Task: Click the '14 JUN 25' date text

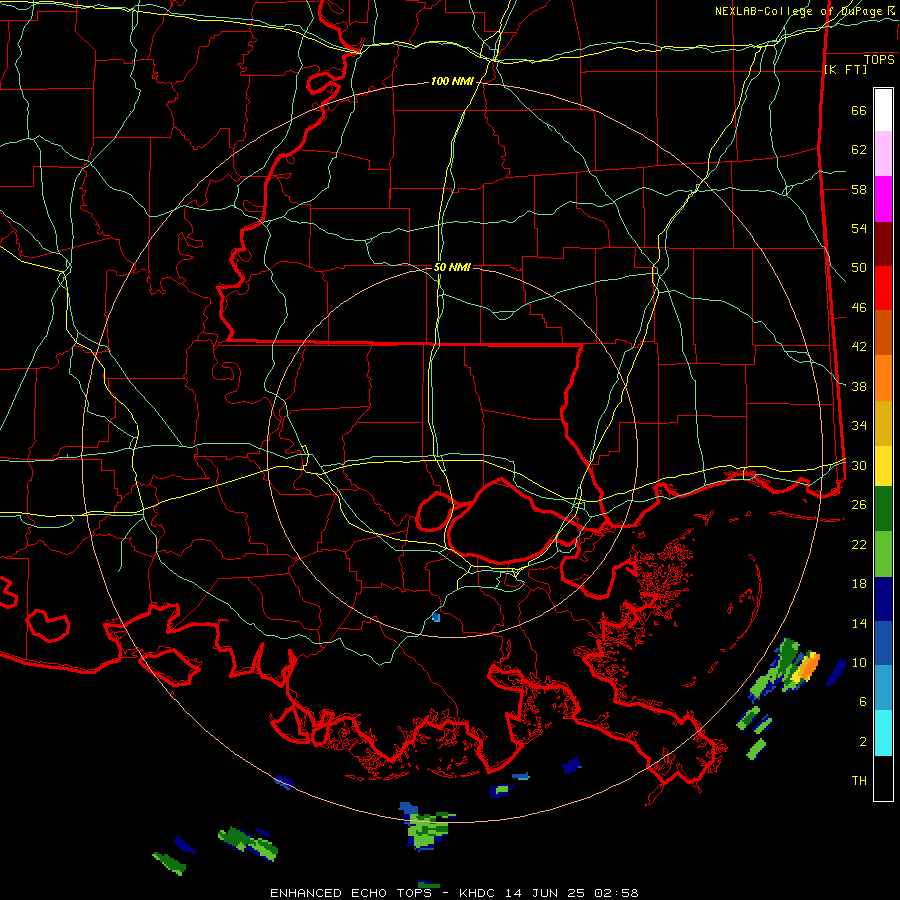Action: click(x=545, y=893)
